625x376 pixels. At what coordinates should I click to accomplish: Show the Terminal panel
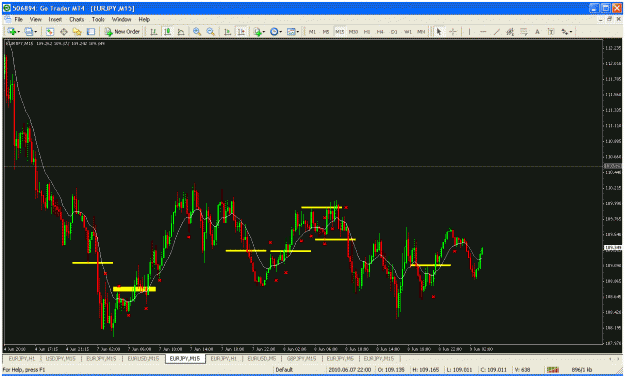[91, 31]
